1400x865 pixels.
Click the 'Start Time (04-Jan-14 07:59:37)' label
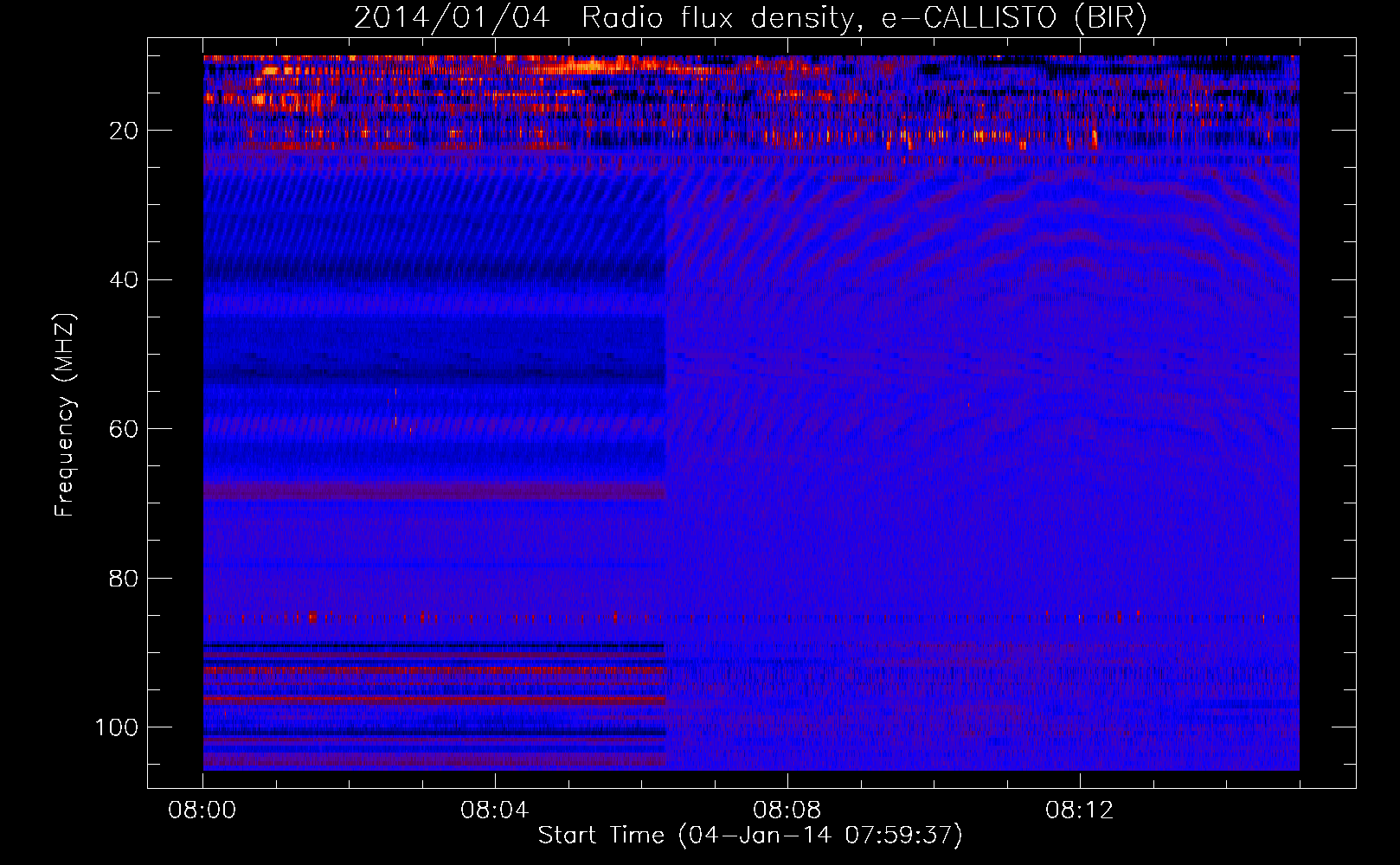(750, 836)
